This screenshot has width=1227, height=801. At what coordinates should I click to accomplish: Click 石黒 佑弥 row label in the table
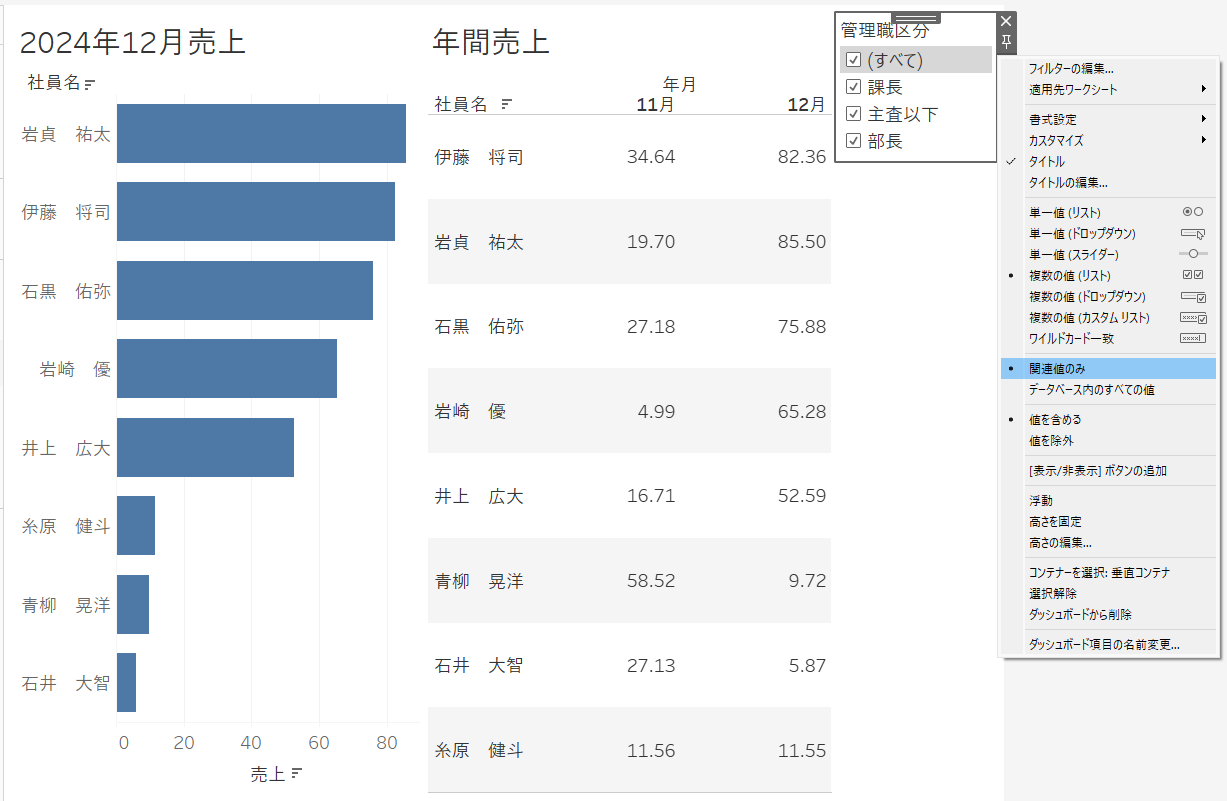[479, 327]
